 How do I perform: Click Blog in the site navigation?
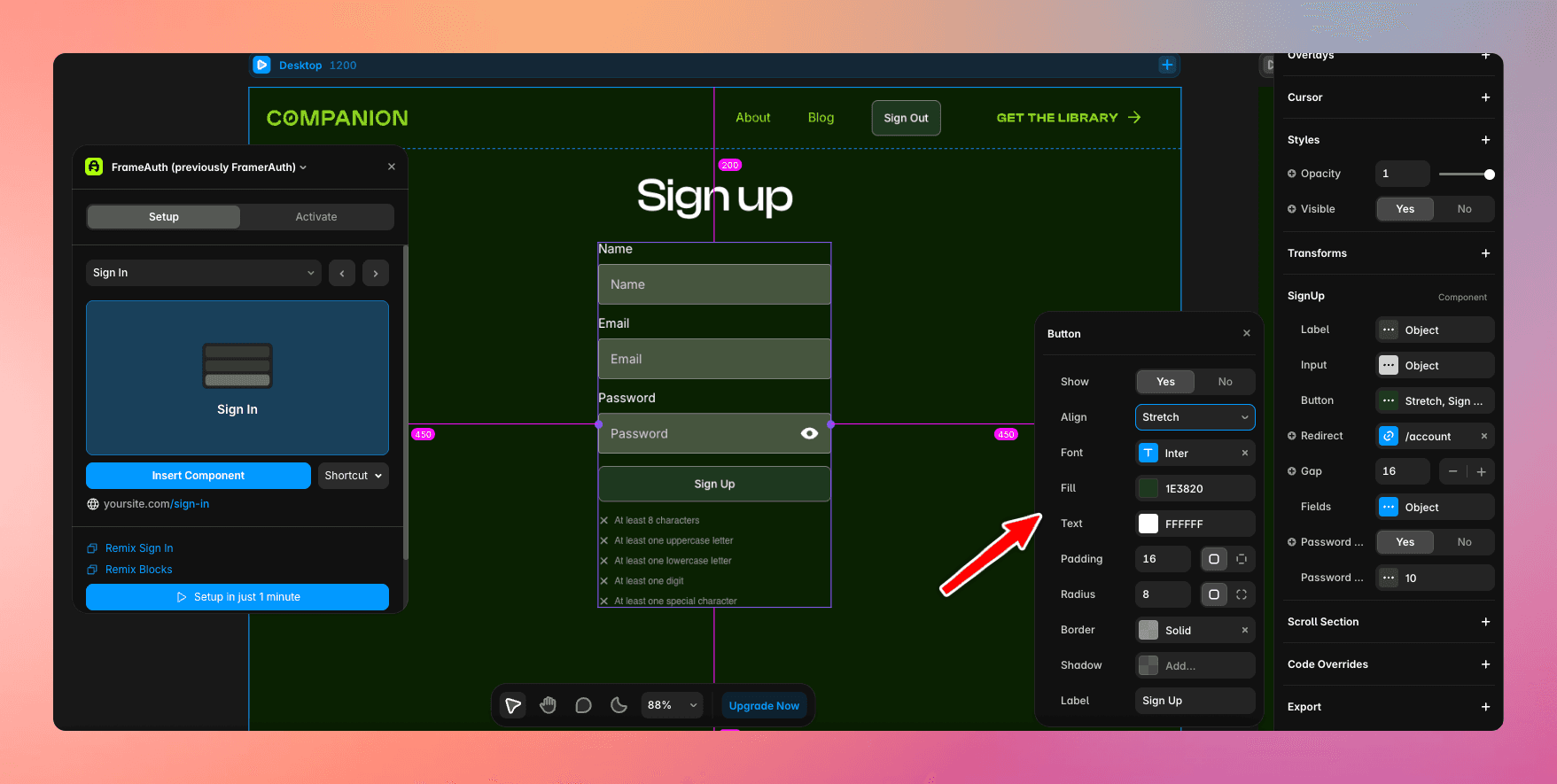pyautogui.click(x=821, y=118)
